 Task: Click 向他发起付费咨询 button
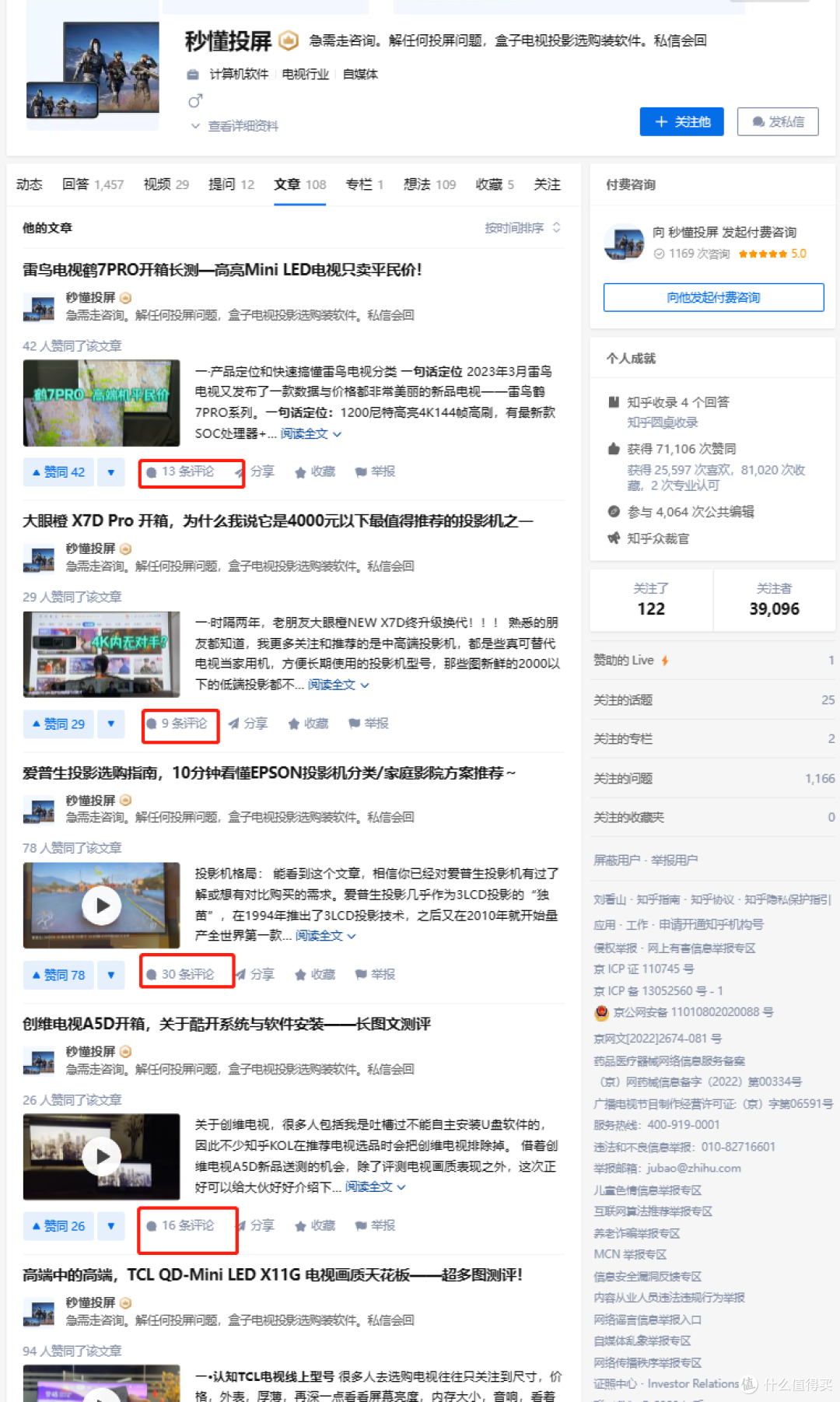(713, 297)
